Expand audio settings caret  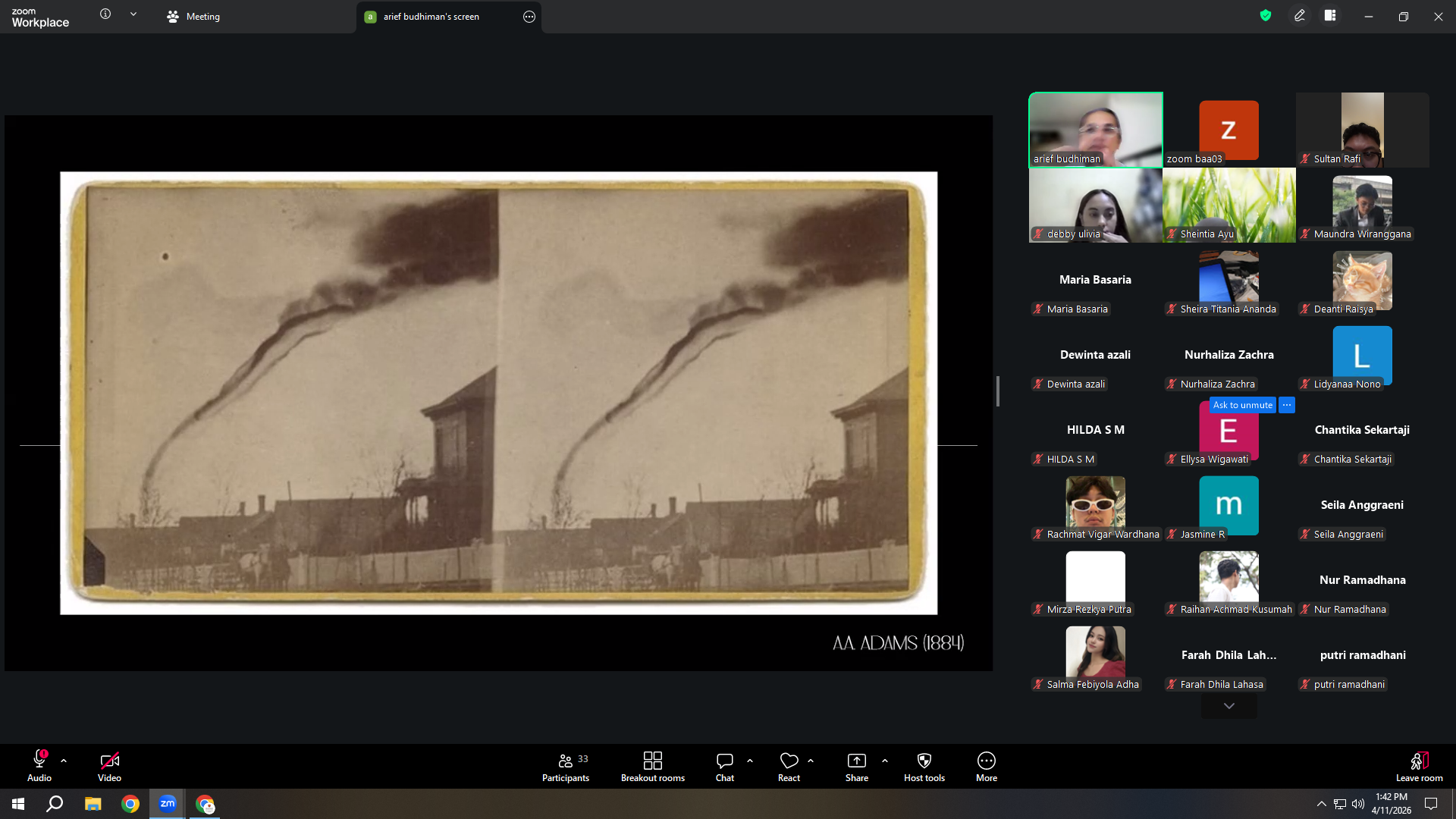[x=64, y=761]
